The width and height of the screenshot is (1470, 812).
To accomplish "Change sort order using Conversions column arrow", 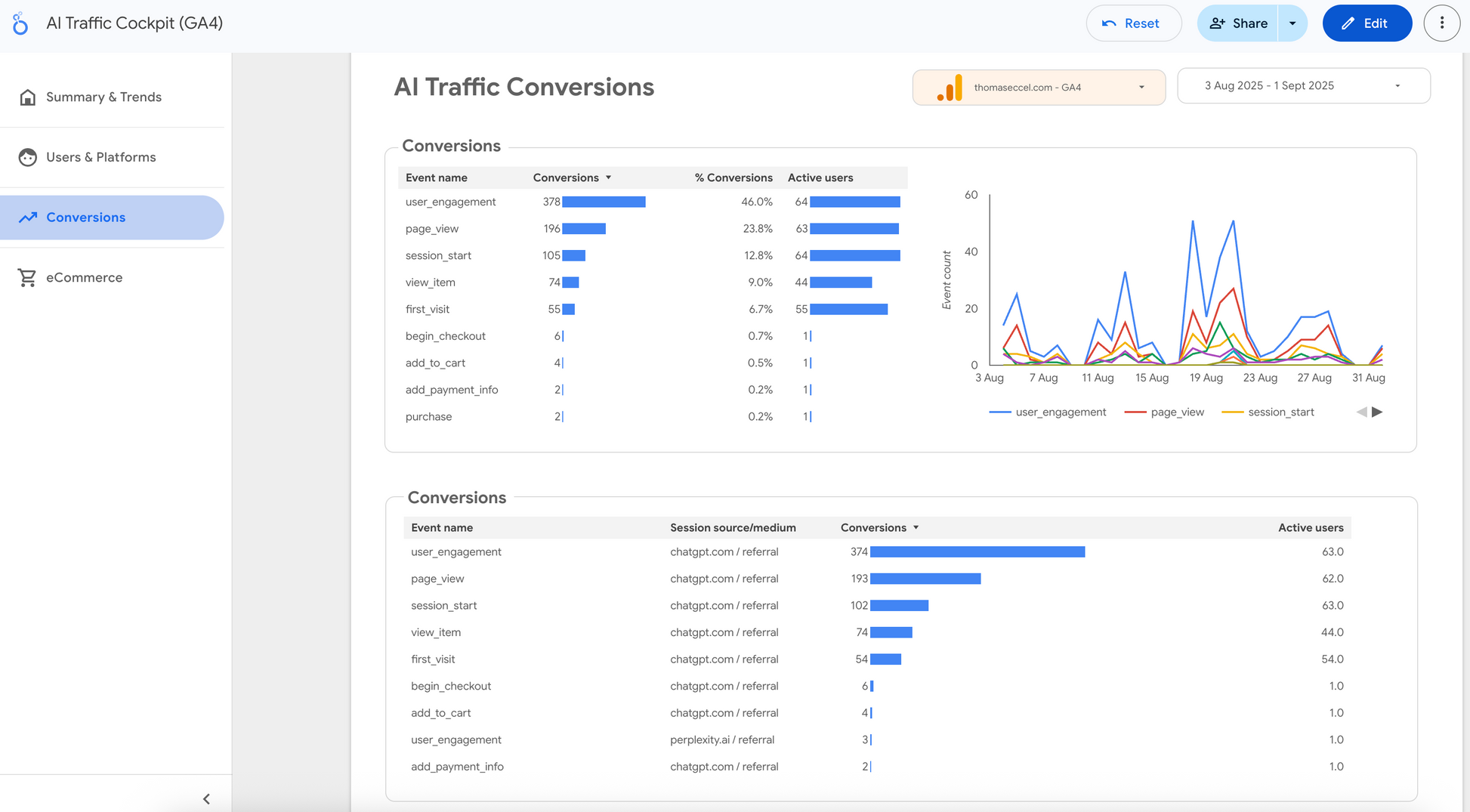I will 608,178.
